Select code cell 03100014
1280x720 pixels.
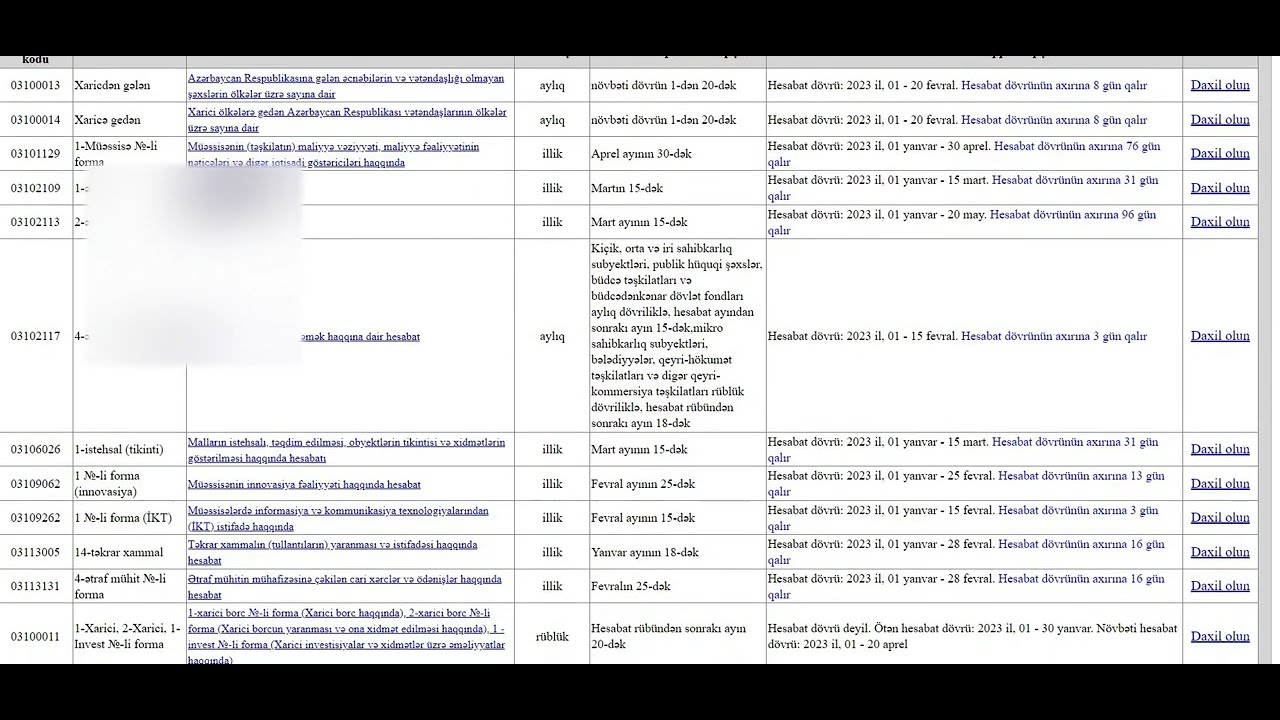tap(36, 119)
